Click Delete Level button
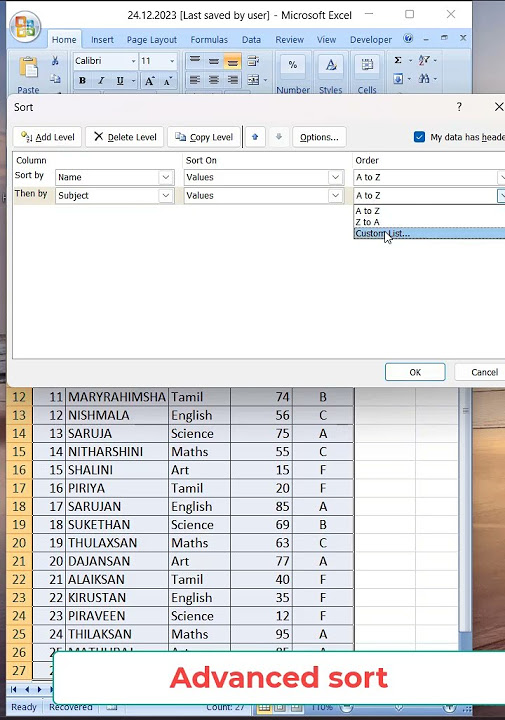Viewport: 505px width, 720px height. point(124,137)
